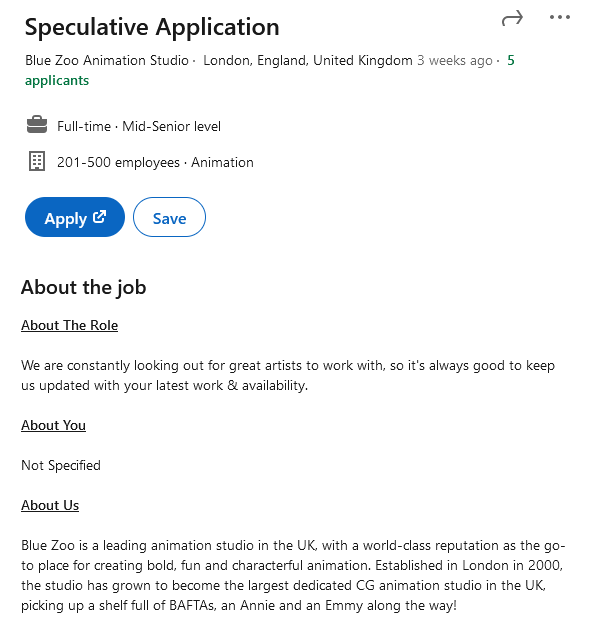Click 201-500 employees Animation text

155,163
